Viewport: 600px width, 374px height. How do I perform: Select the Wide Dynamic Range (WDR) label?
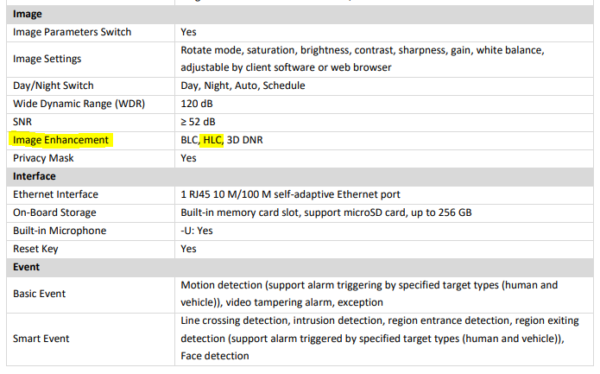point(79,104)
